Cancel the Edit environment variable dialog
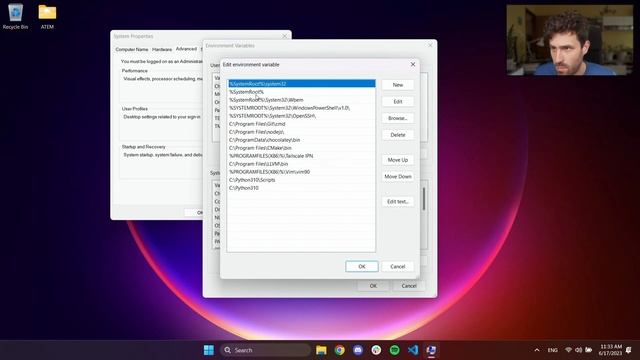This screenshot has height=360, width=640. click(398, 267)
